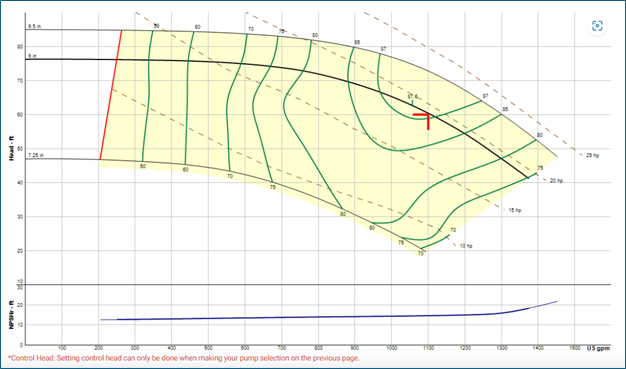Select the '10 hp' power line label
The height and width of the screenshot is (369, 626).
466,246
